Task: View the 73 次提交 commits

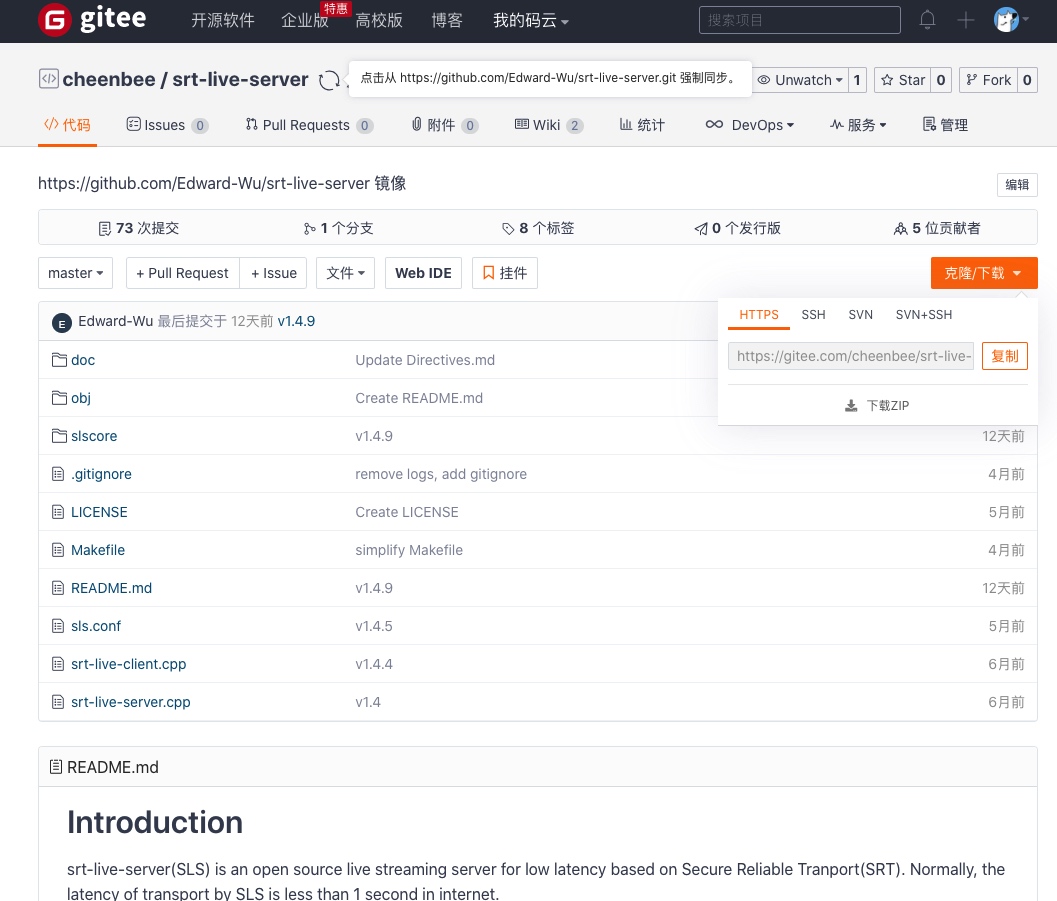Action: (x=139, y=228)
